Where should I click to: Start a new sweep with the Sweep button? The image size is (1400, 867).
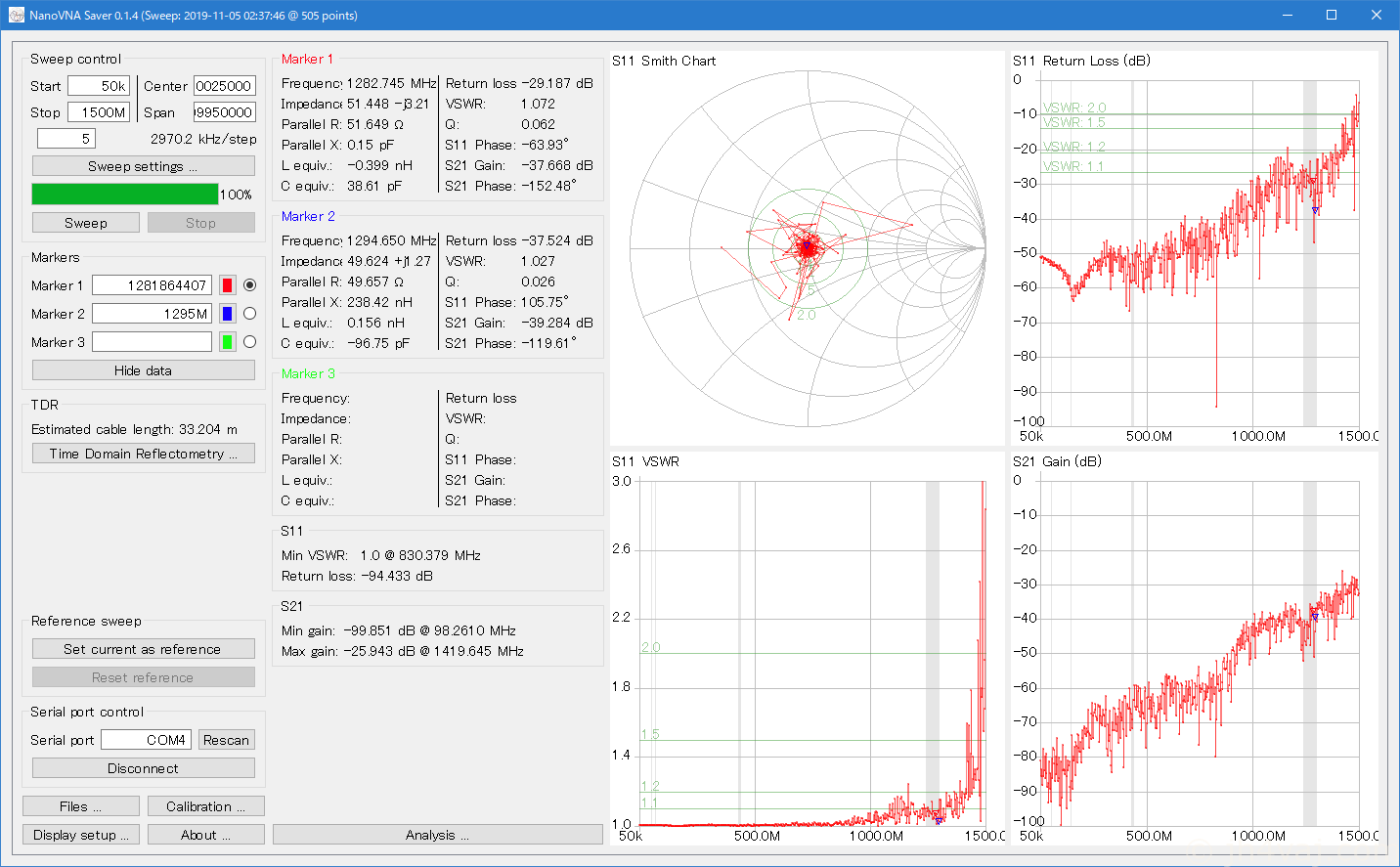[86, 223]
